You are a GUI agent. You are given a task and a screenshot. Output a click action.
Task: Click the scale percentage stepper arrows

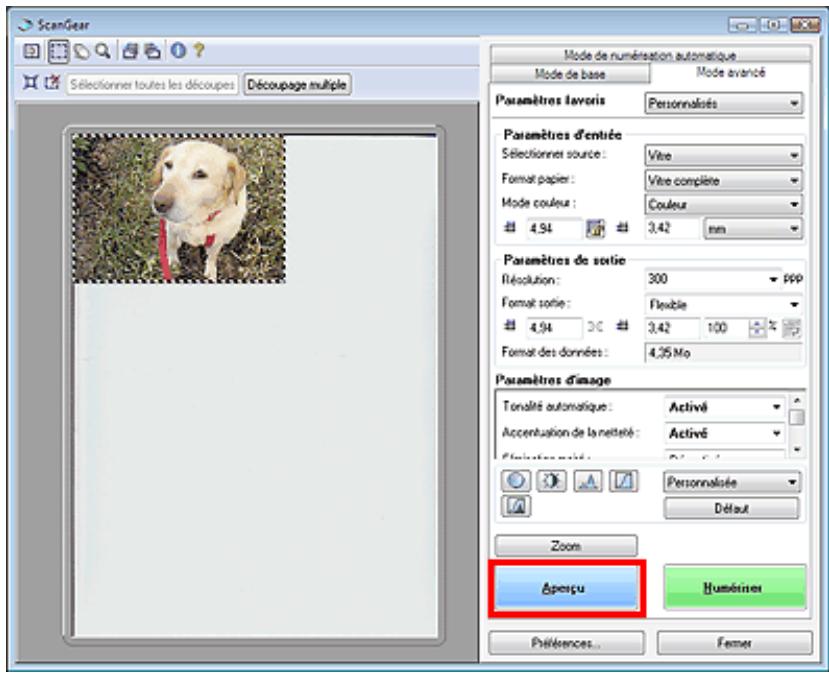pyautogui.click(x=757, y=328)
